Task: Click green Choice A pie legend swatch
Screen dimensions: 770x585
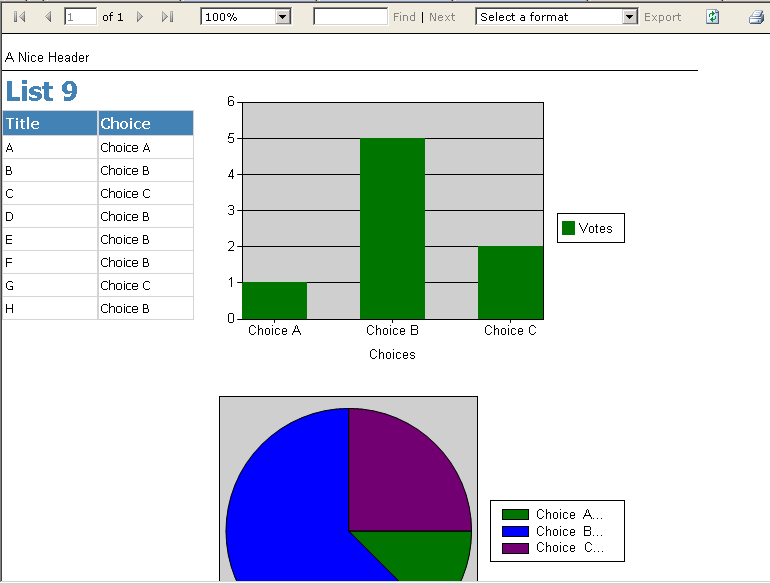Action: tap(515, 514)
